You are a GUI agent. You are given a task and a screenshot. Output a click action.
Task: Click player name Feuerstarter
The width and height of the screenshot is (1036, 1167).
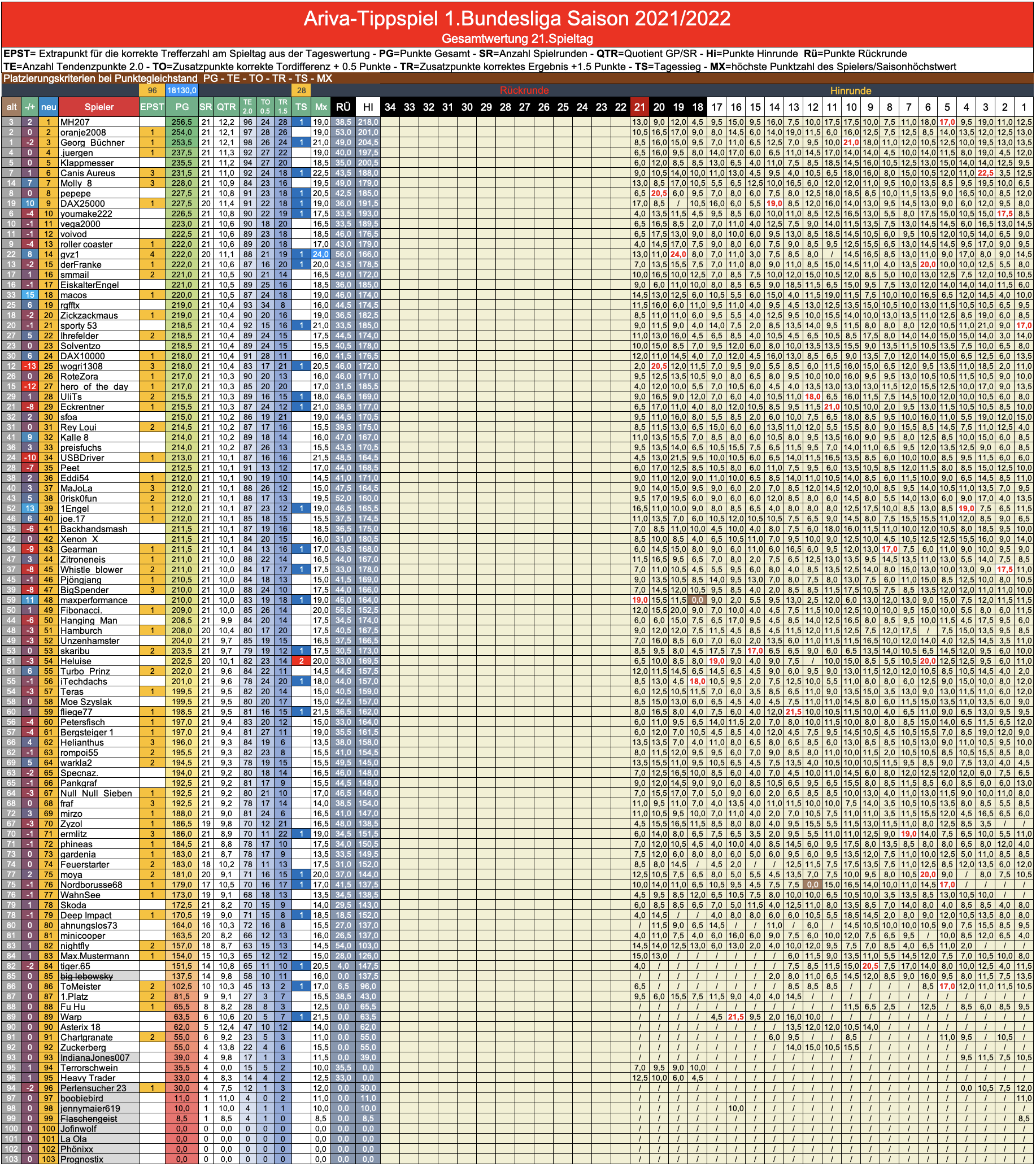pos(85,864)
